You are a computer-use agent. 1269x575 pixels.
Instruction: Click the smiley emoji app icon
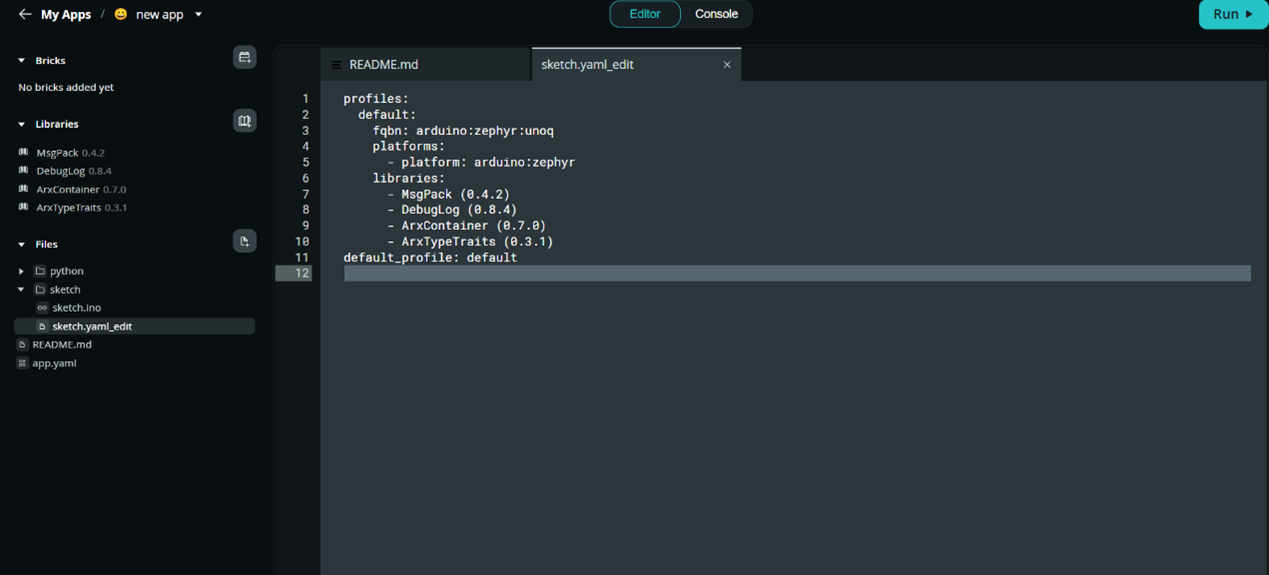coord(121,15)
